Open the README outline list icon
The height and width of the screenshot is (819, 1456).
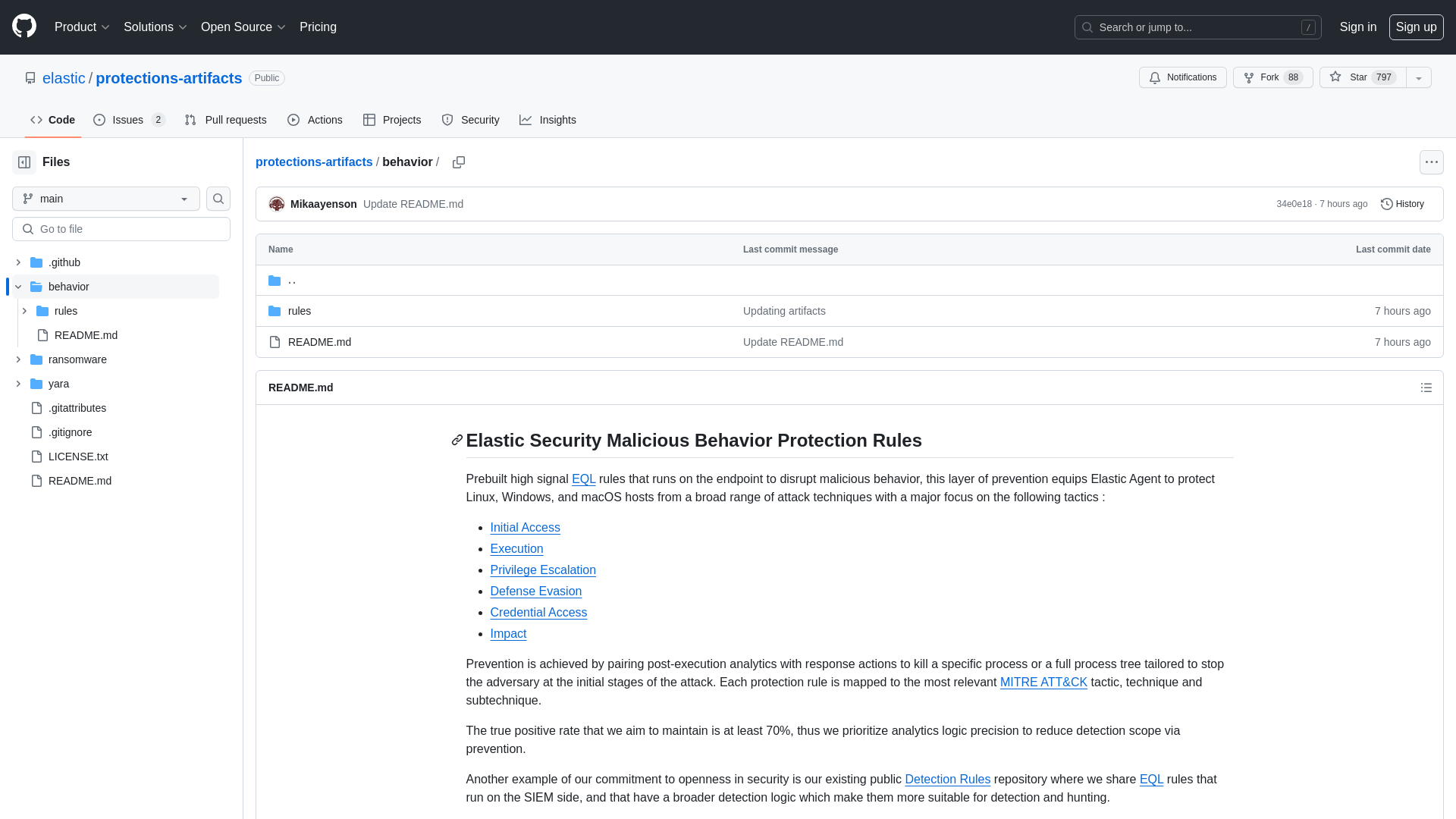pyautogui.click(x=1426, y=388)
